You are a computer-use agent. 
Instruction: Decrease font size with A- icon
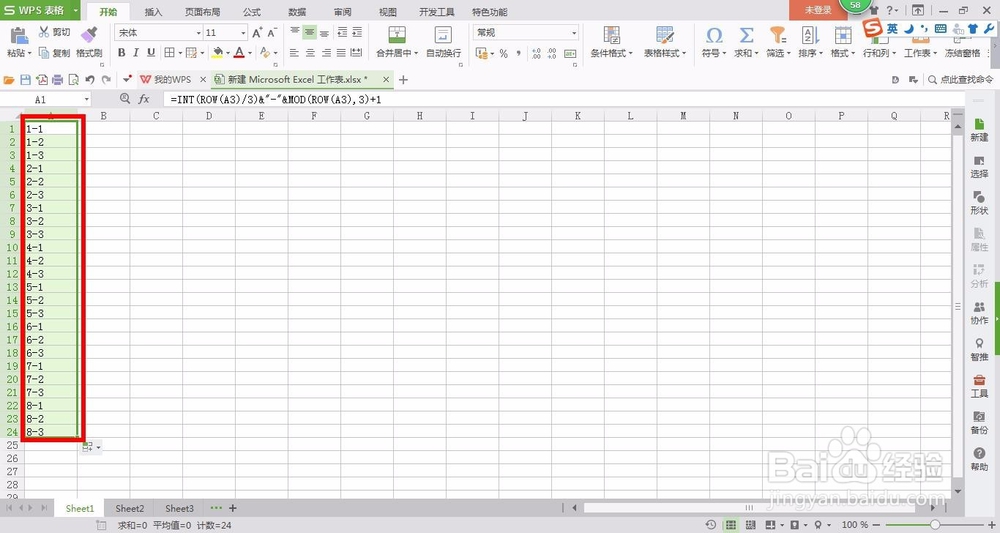pos(272,33)
